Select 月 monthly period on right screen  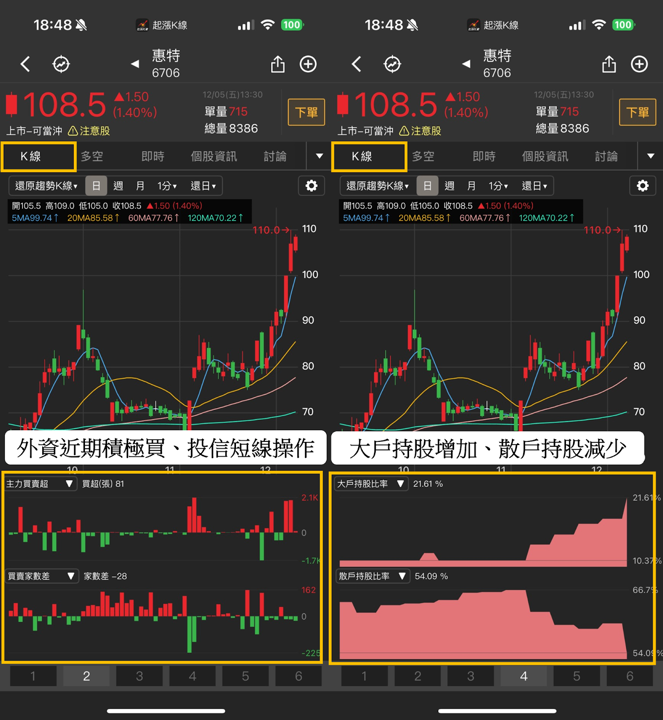point(471,186)
